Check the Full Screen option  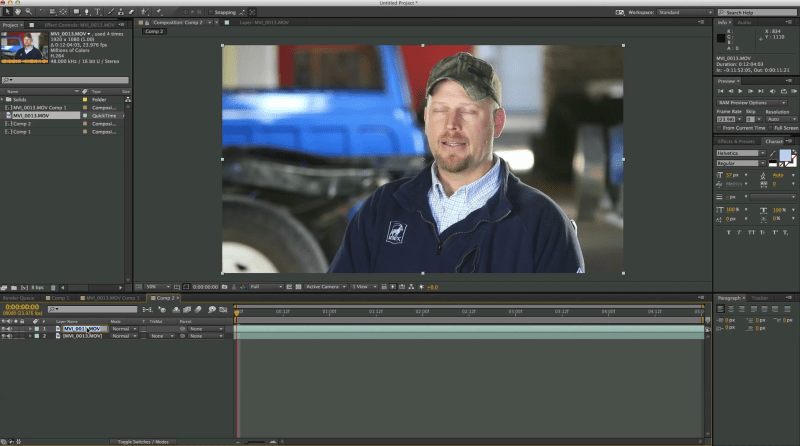point(771,128)
